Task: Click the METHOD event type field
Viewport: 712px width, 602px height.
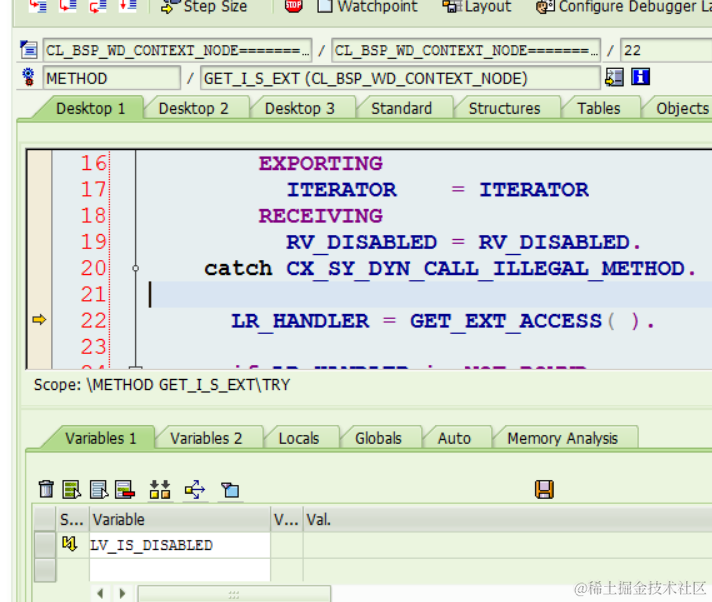Action: tap(112, 78)
